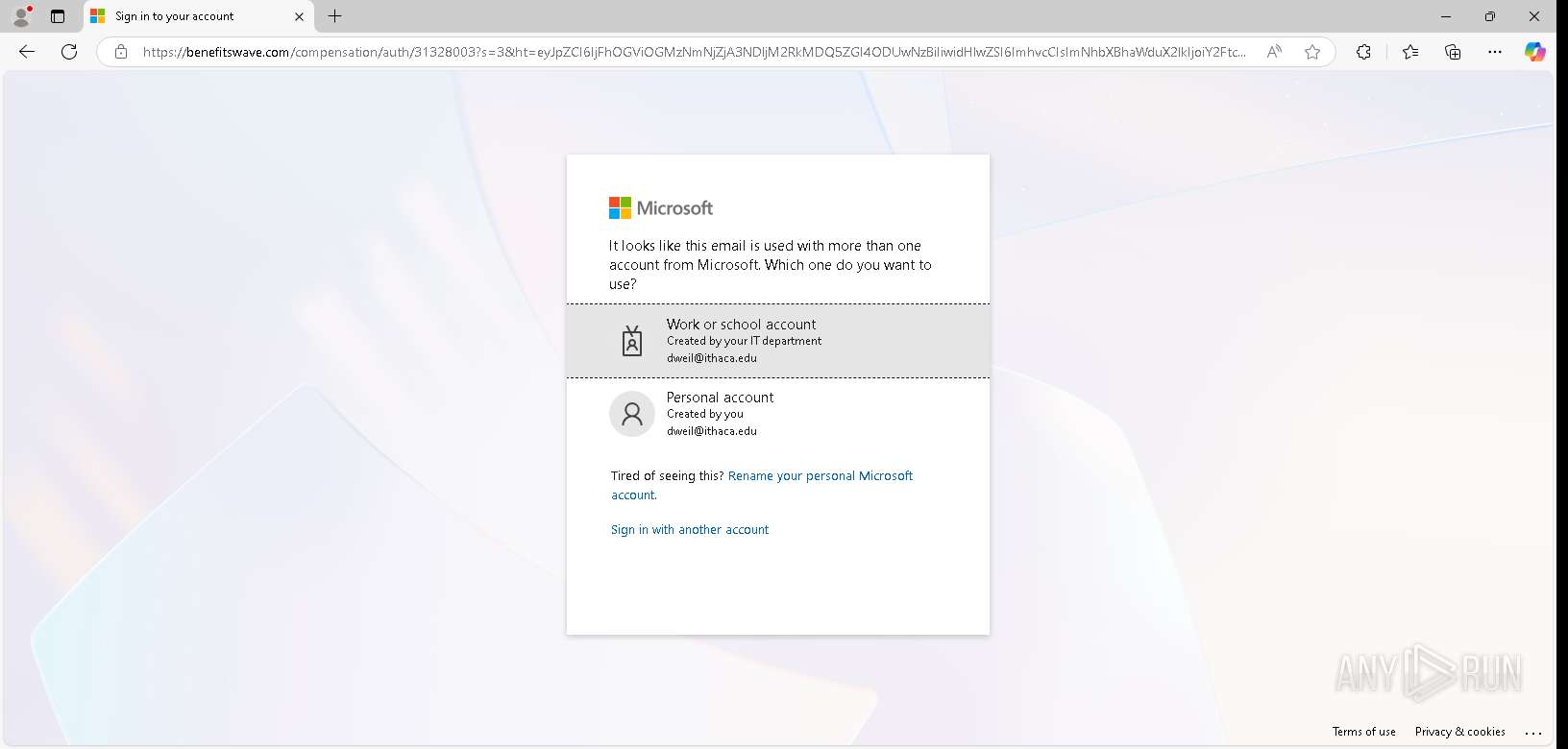Activate Read aloud icon in address bar
1568x749 pixels.
tap(1274, 52)
